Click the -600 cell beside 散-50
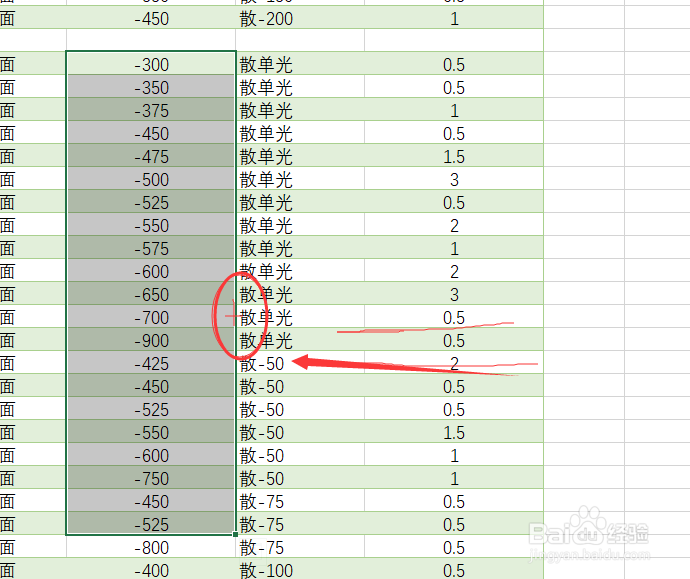690x579 pixels. 151,455
